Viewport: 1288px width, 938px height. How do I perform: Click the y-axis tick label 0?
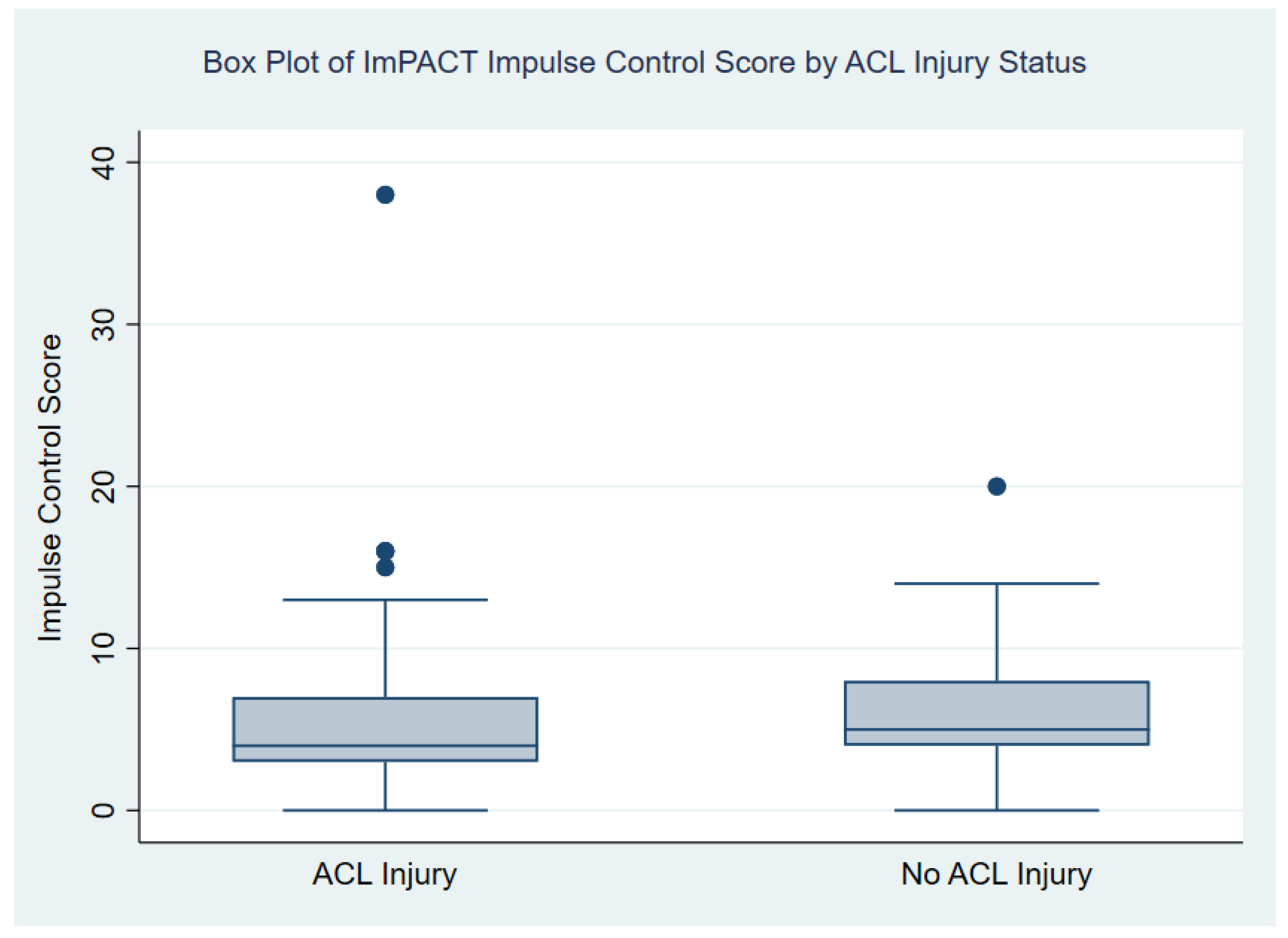click(103, 810)
